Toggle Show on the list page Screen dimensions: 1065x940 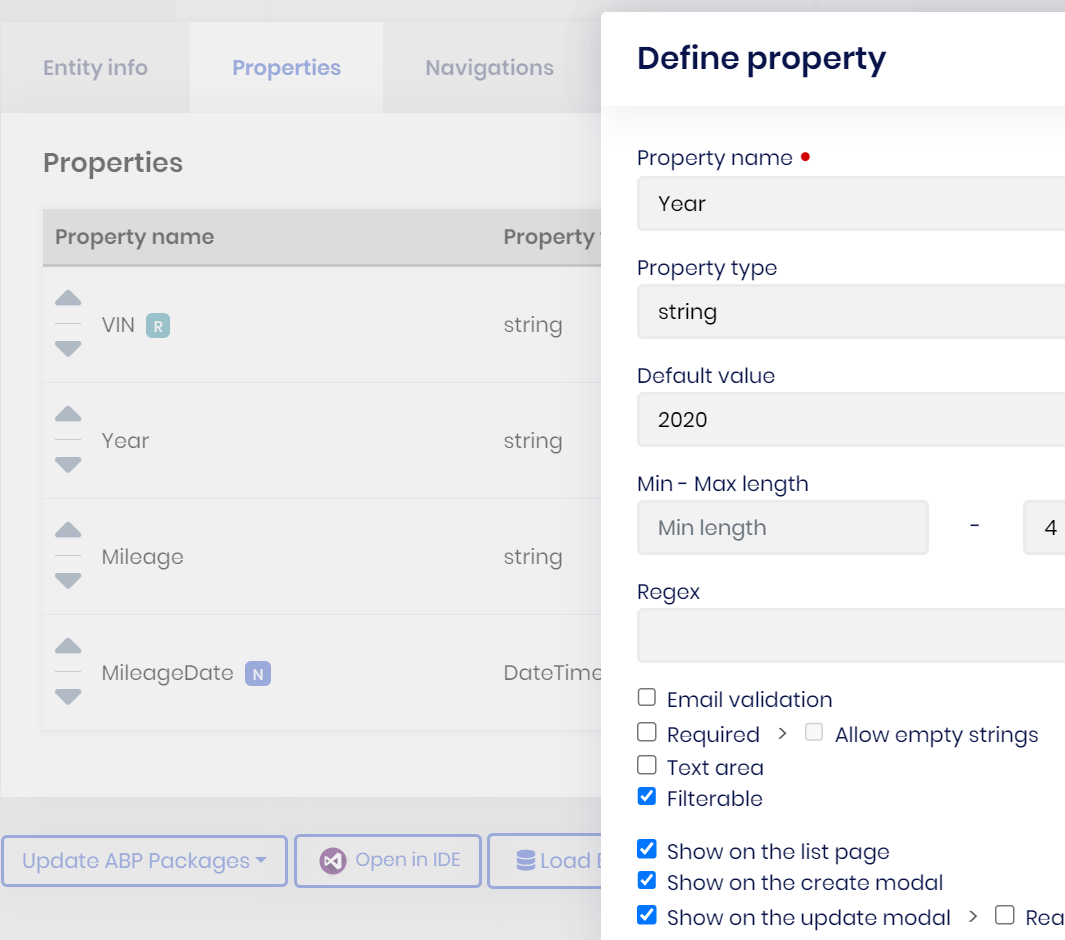click(x=647, y=850)
